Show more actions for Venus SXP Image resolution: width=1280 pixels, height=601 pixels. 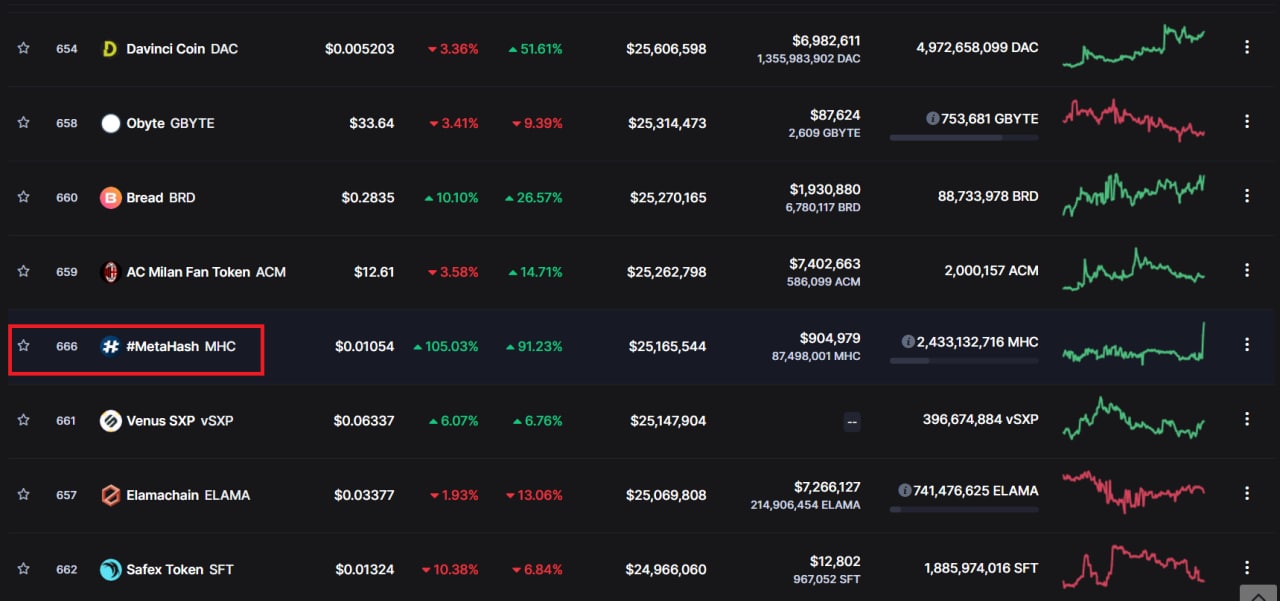[x=1246, y=419]
